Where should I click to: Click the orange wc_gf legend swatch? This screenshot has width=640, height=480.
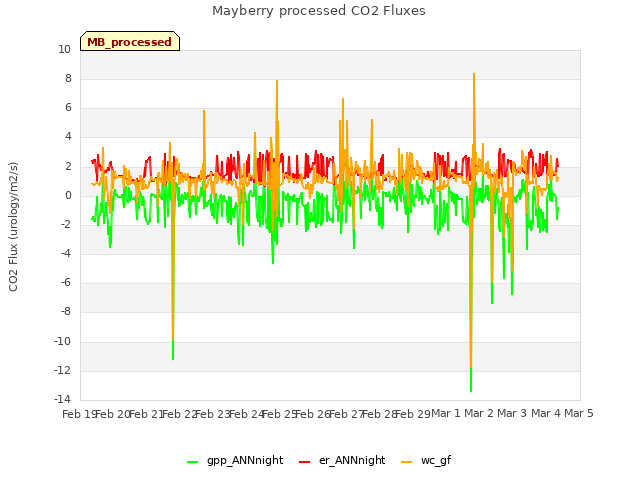(407, 462)
